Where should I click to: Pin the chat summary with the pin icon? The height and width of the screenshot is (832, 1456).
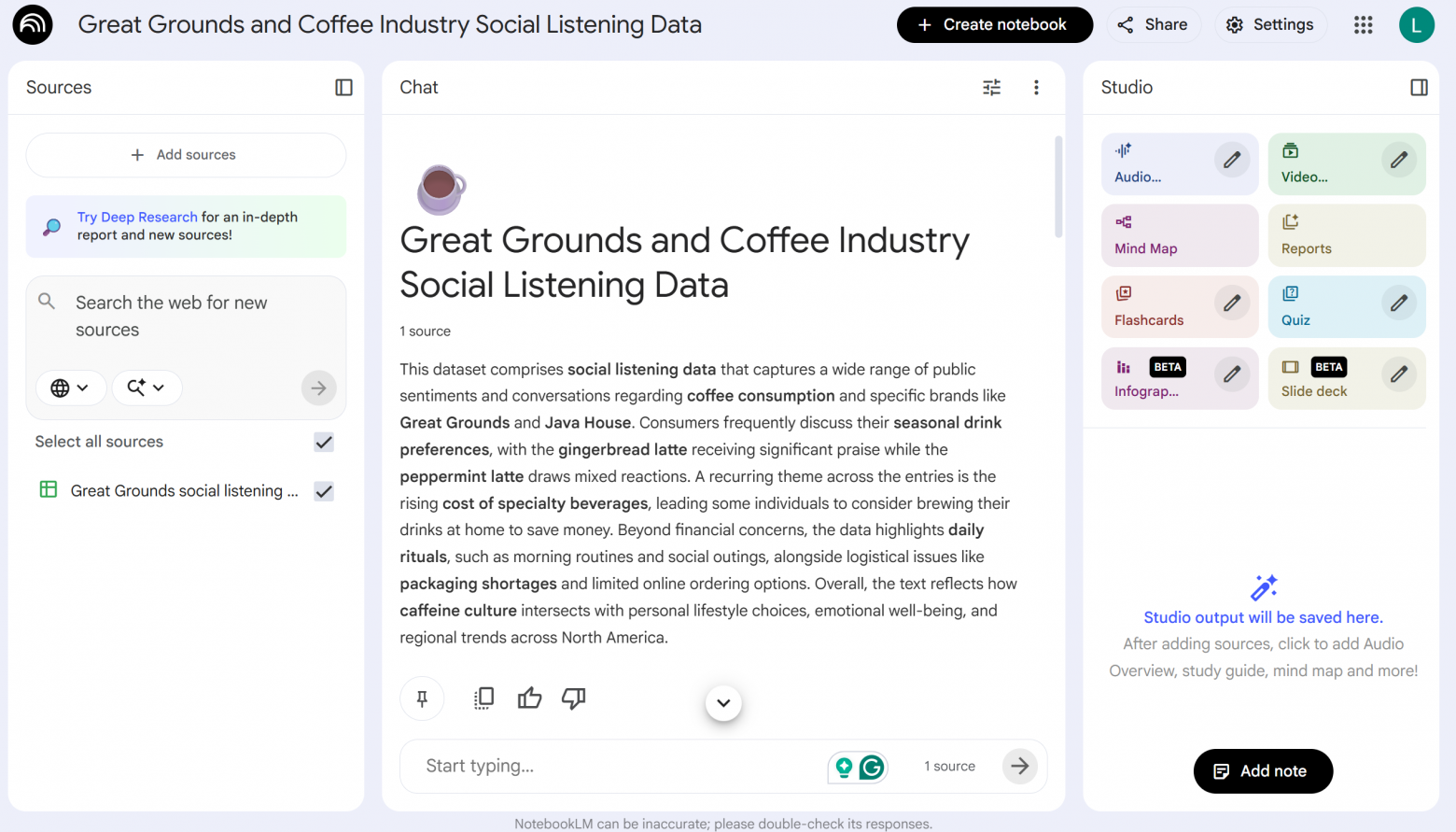[x=422, y=698]
